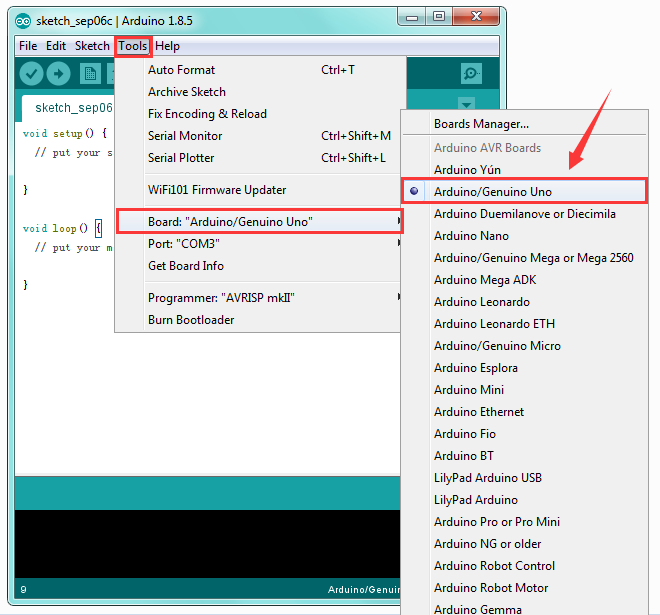Open Serial Monitor magnifier icon
This screenshot has width=660, height=615.
pyautogui.click(x=471, y=74)
